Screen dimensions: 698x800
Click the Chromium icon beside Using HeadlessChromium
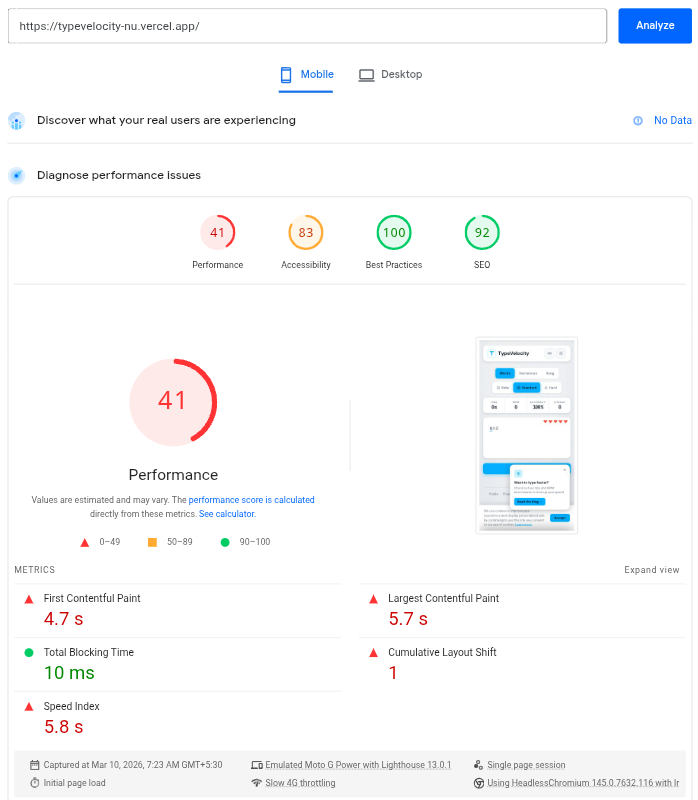[x=479, y=783]
